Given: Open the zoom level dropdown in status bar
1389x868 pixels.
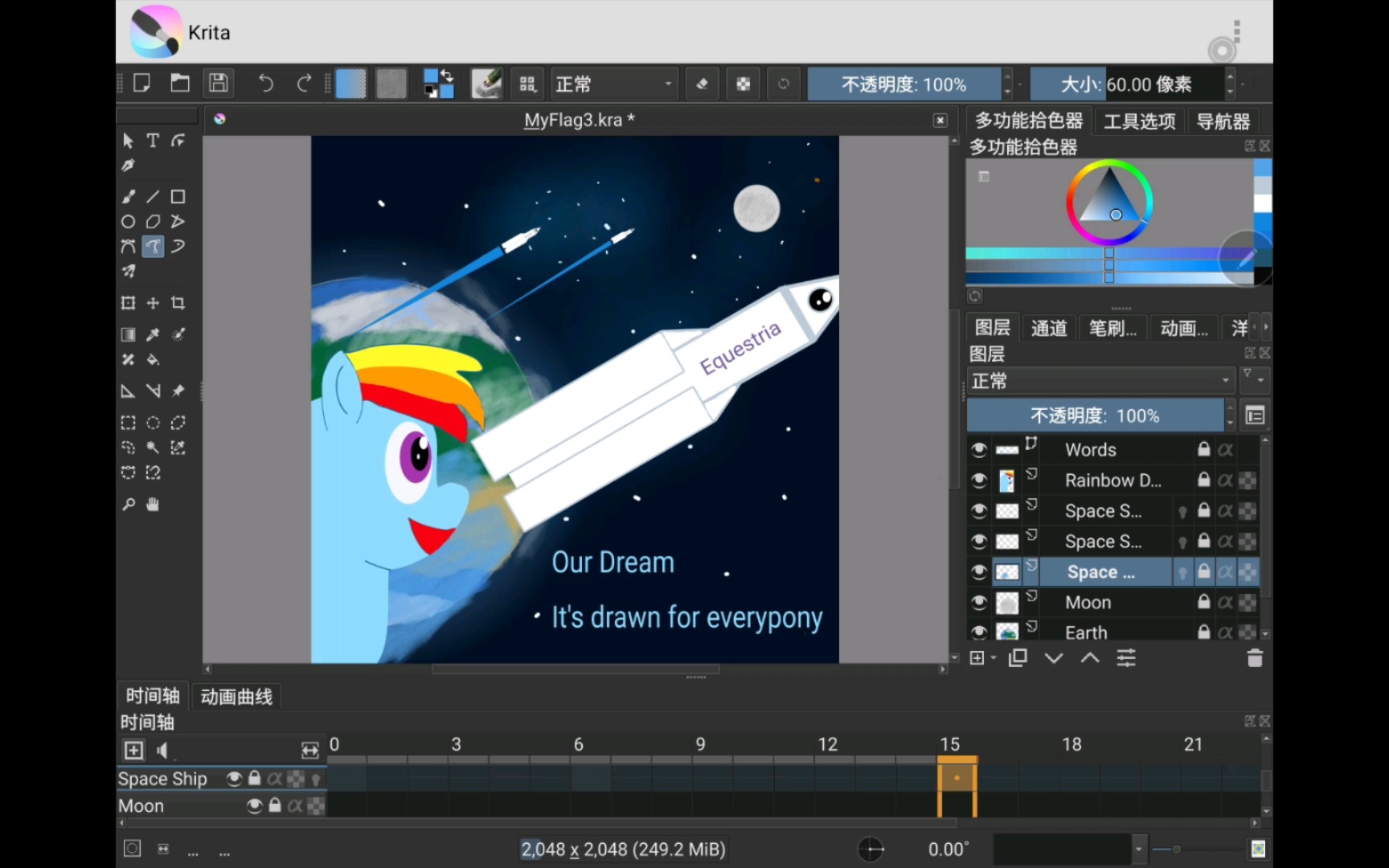Looking at the screenshot, I should coord(1138,849).
